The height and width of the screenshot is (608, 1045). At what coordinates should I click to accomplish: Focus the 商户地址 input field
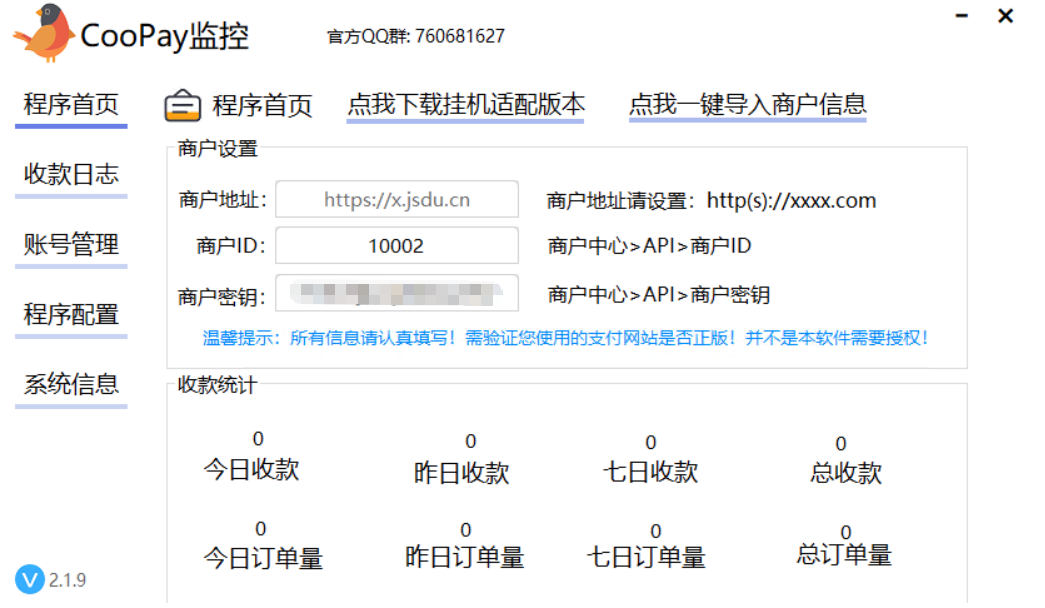[397, 200]
